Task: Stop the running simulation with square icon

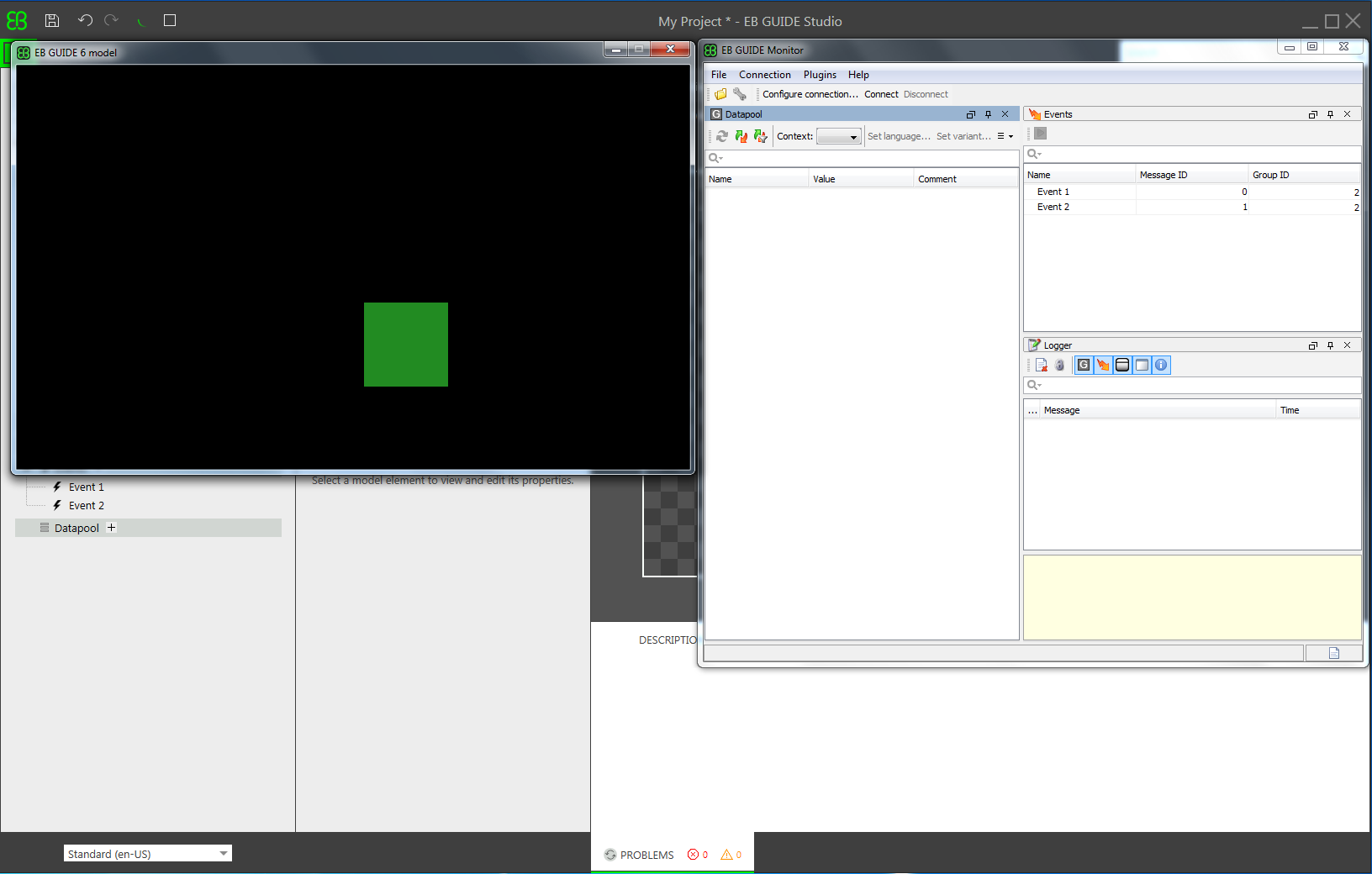Action: pyautogui.click(x=170, y=20)
